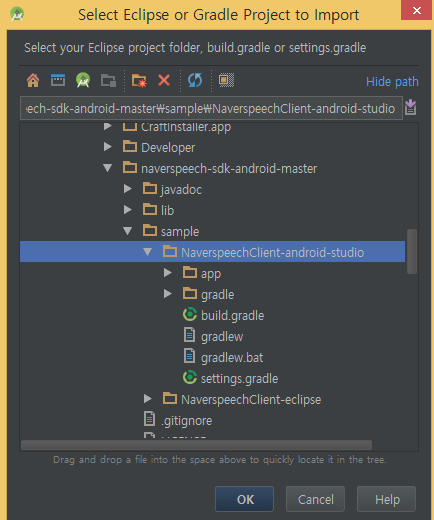Click the gradlew document file icon
434x520 pixels.
pyautogui.click(x=189, y=335)
